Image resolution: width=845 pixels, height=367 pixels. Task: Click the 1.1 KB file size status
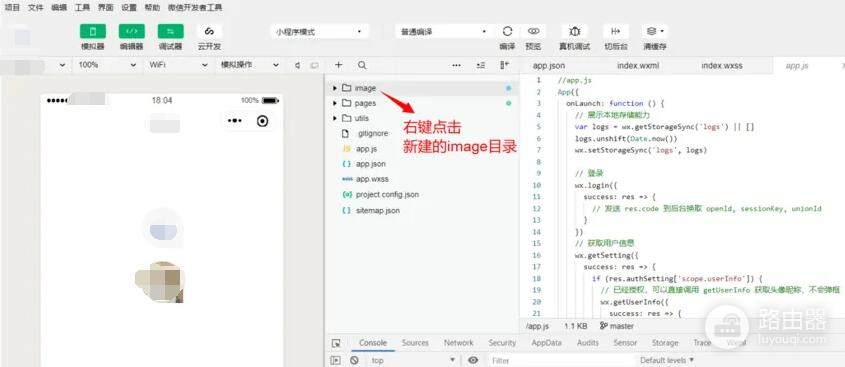576,326
